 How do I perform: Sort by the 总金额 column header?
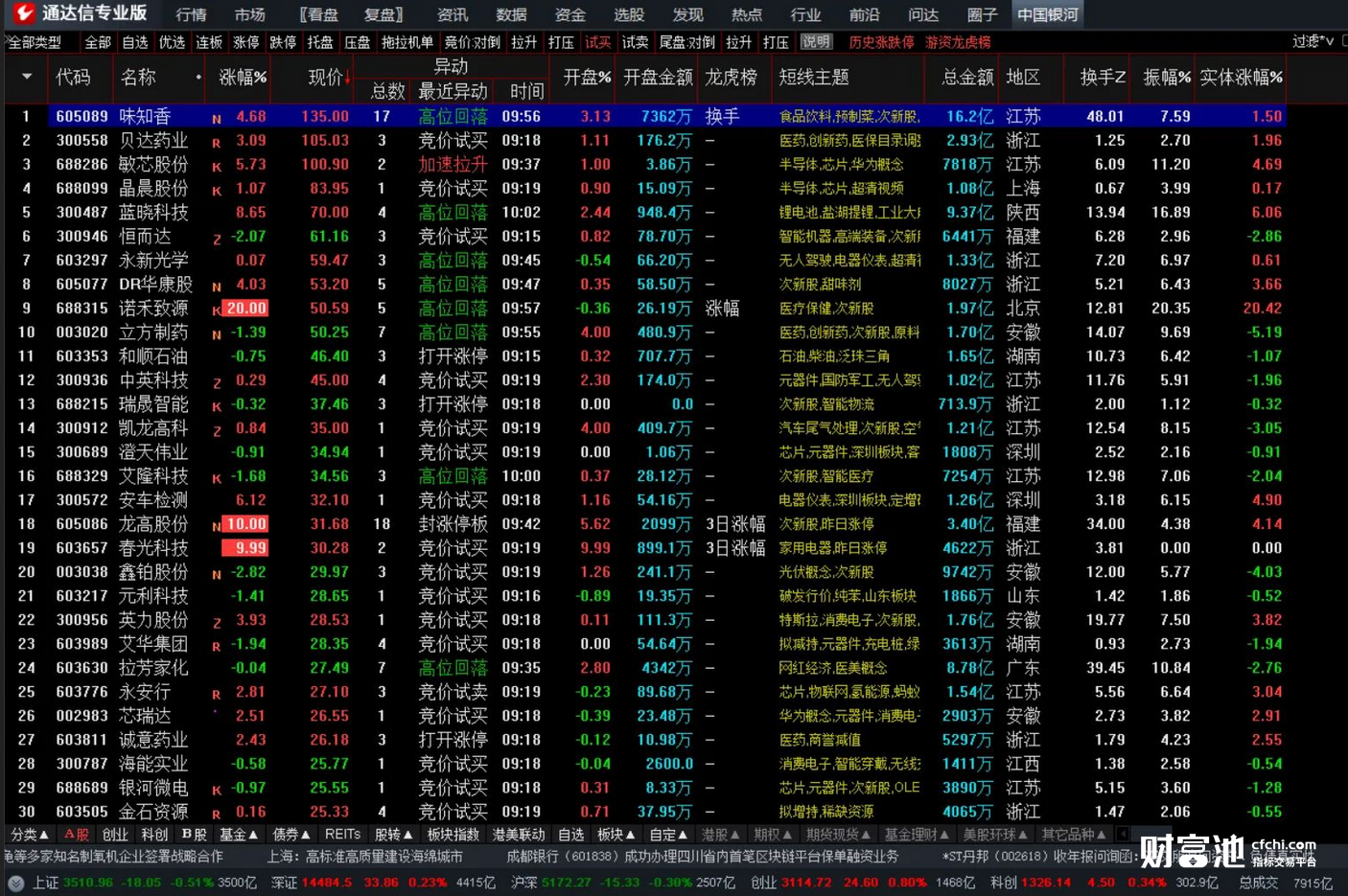(x=967, y=78)
